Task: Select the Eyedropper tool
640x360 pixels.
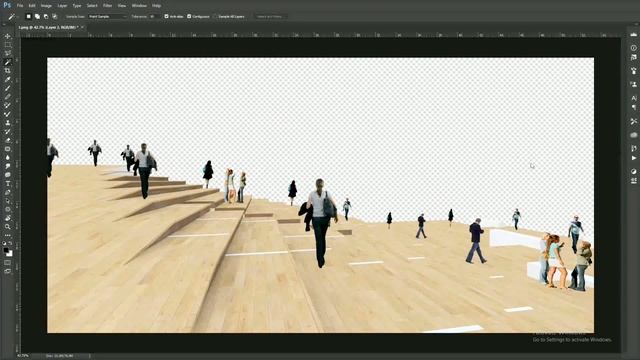Action: (7, 79)
